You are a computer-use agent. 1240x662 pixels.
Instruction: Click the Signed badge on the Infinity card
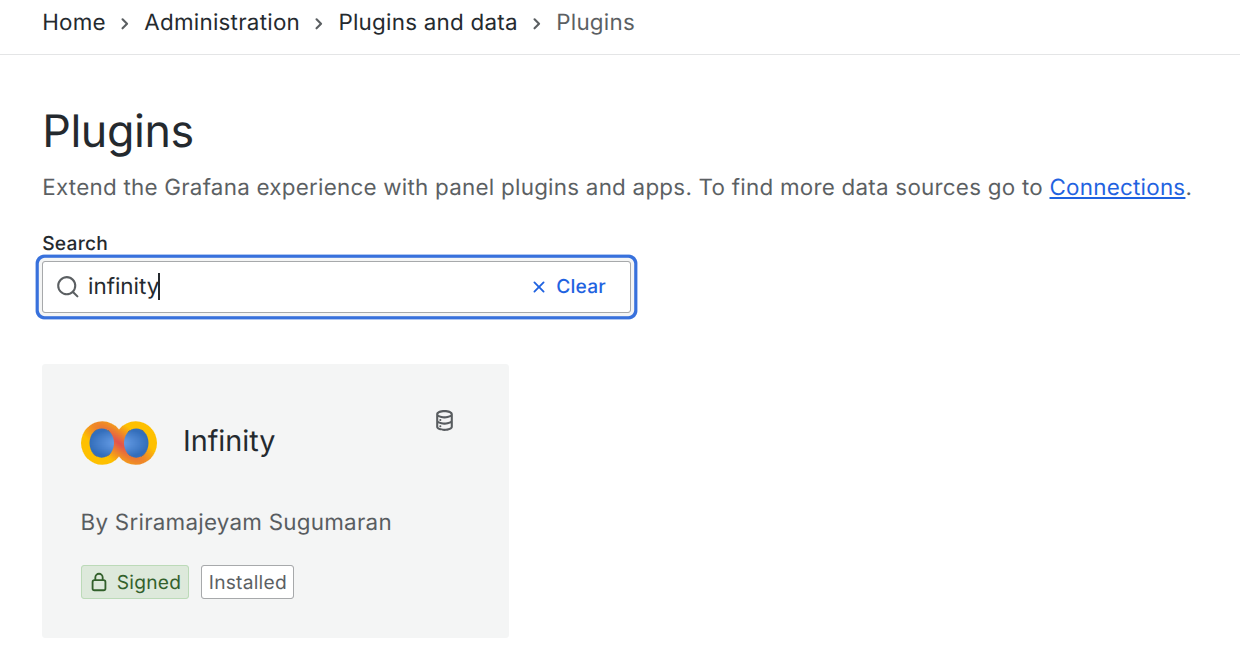pyautogui.click(x=135, y=582)
